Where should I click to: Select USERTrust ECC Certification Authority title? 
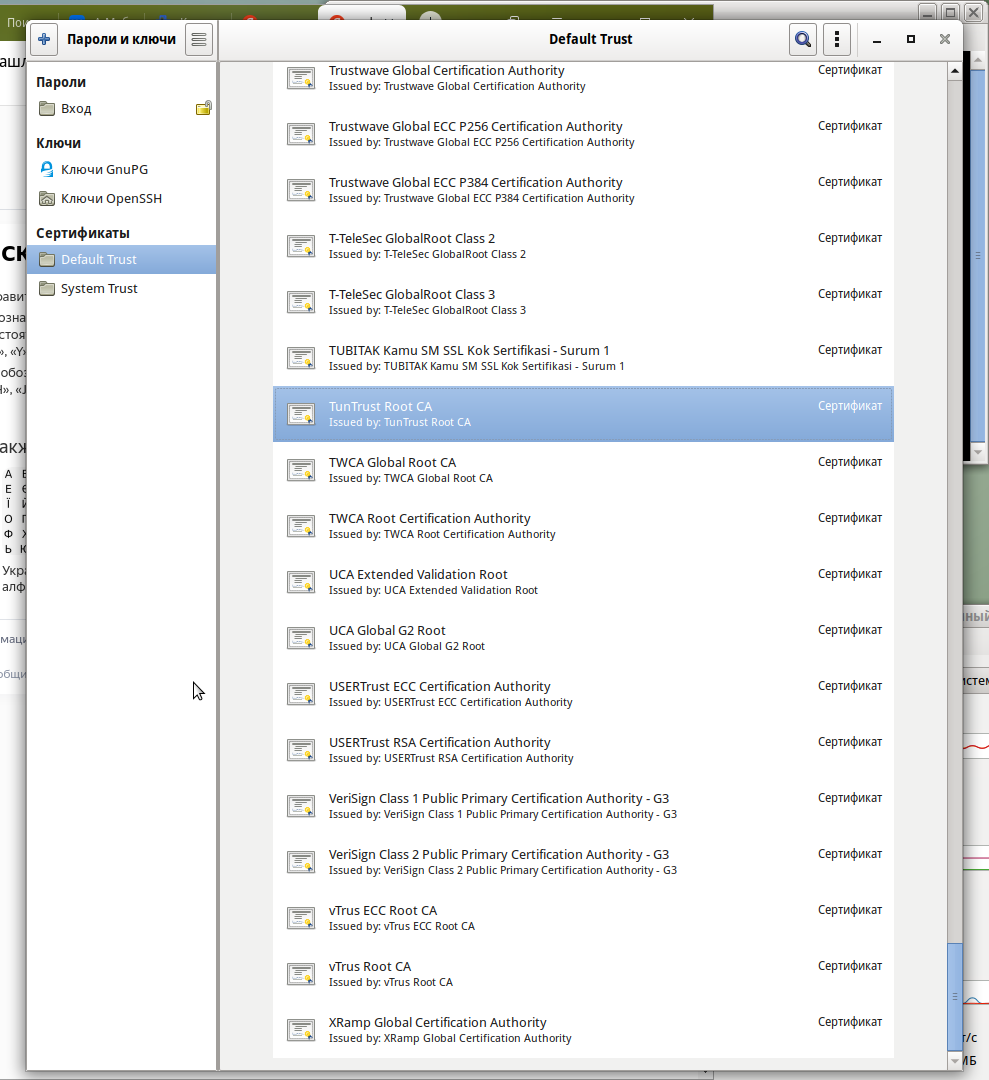[439, 687]
